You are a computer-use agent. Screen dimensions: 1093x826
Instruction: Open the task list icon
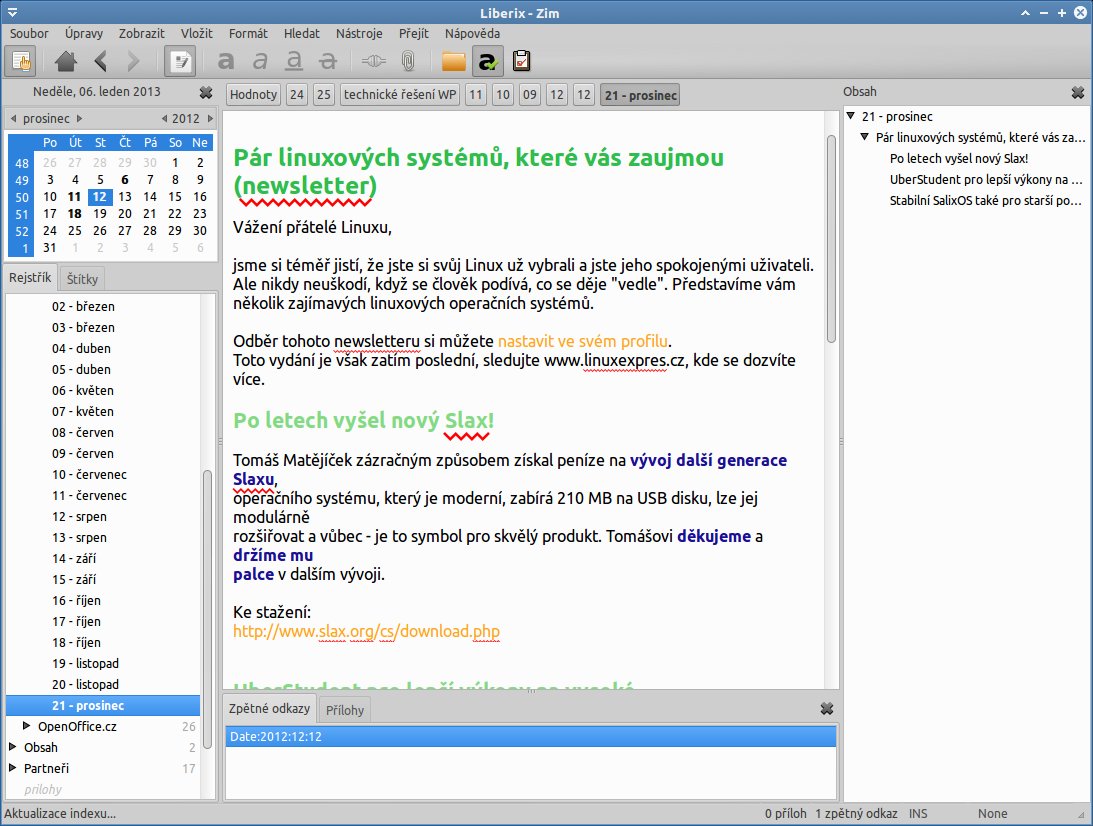pyautogui.click(x=521, y=61)
